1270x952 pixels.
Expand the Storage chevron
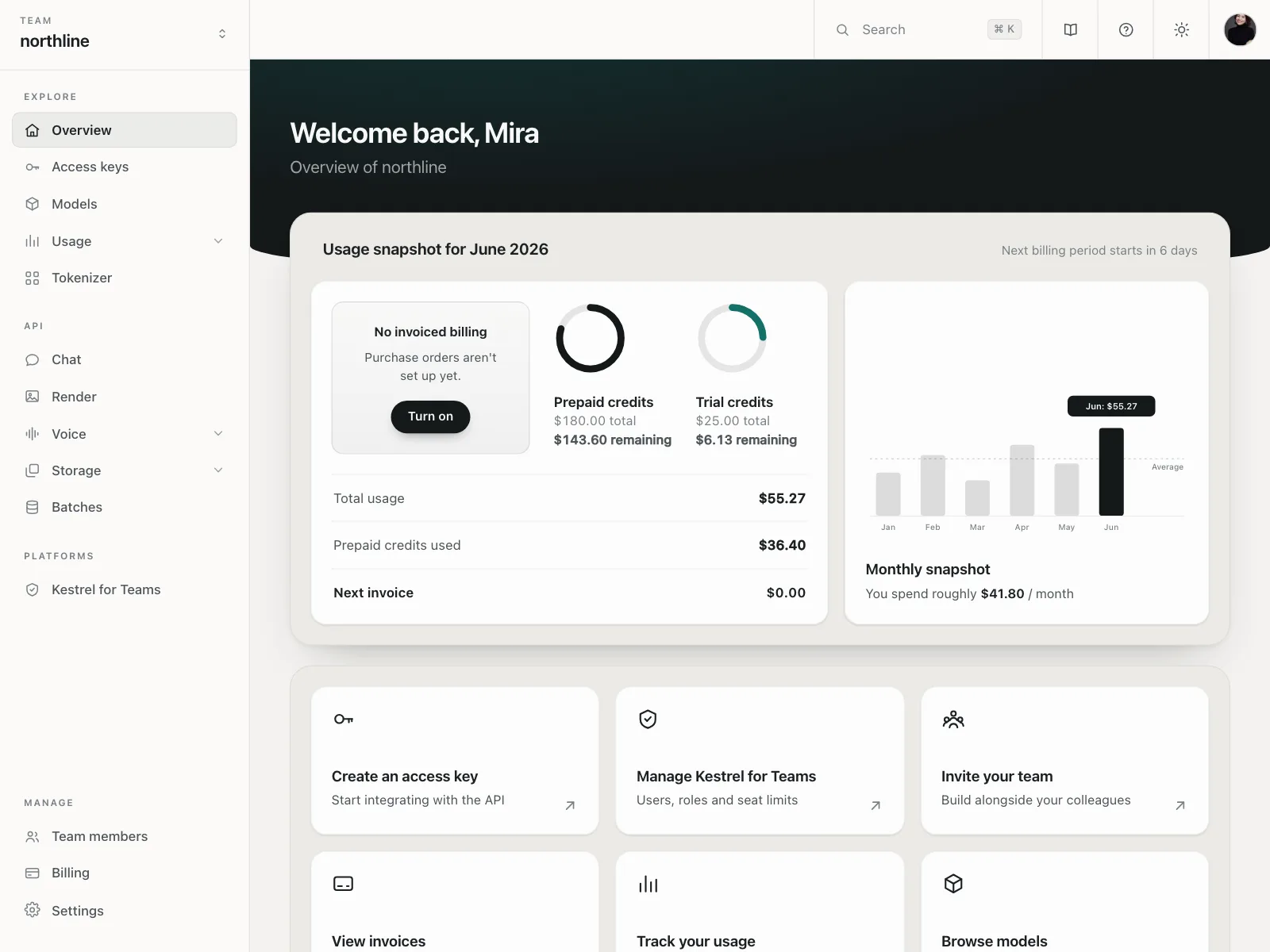[x=218, y=470]
